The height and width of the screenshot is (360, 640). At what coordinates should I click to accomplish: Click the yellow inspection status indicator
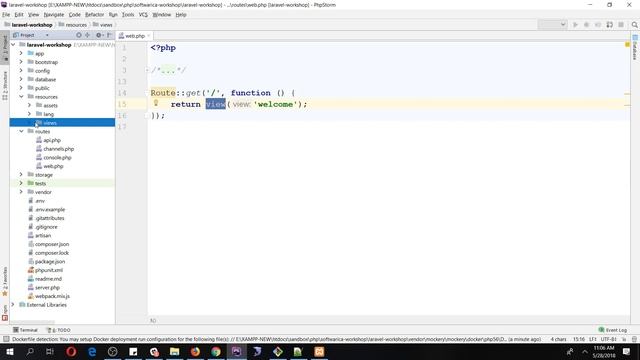coord(627,44)
